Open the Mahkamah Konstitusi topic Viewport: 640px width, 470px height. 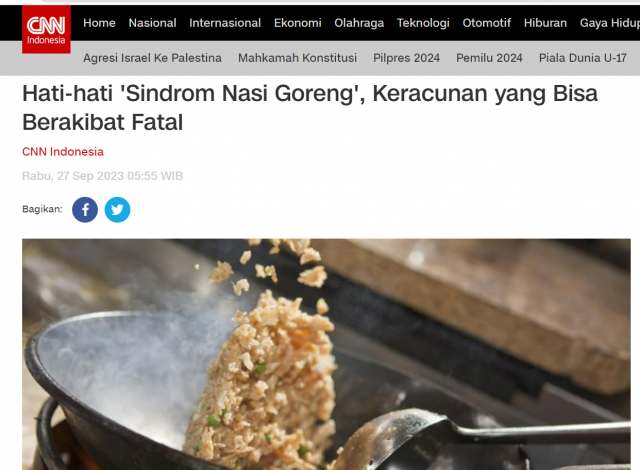(297, 58)
